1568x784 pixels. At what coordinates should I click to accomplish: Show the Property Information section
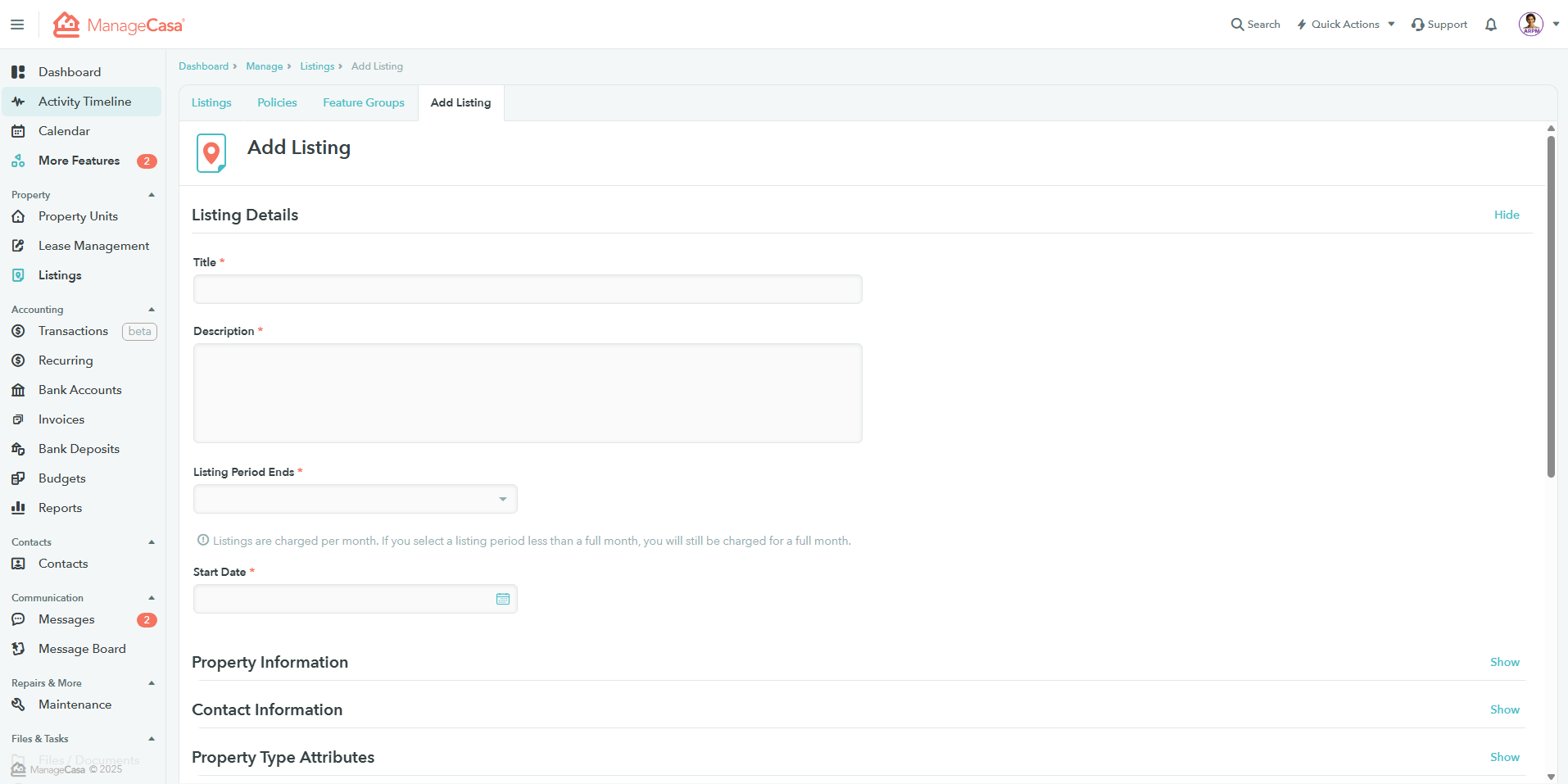[1504, 662]
